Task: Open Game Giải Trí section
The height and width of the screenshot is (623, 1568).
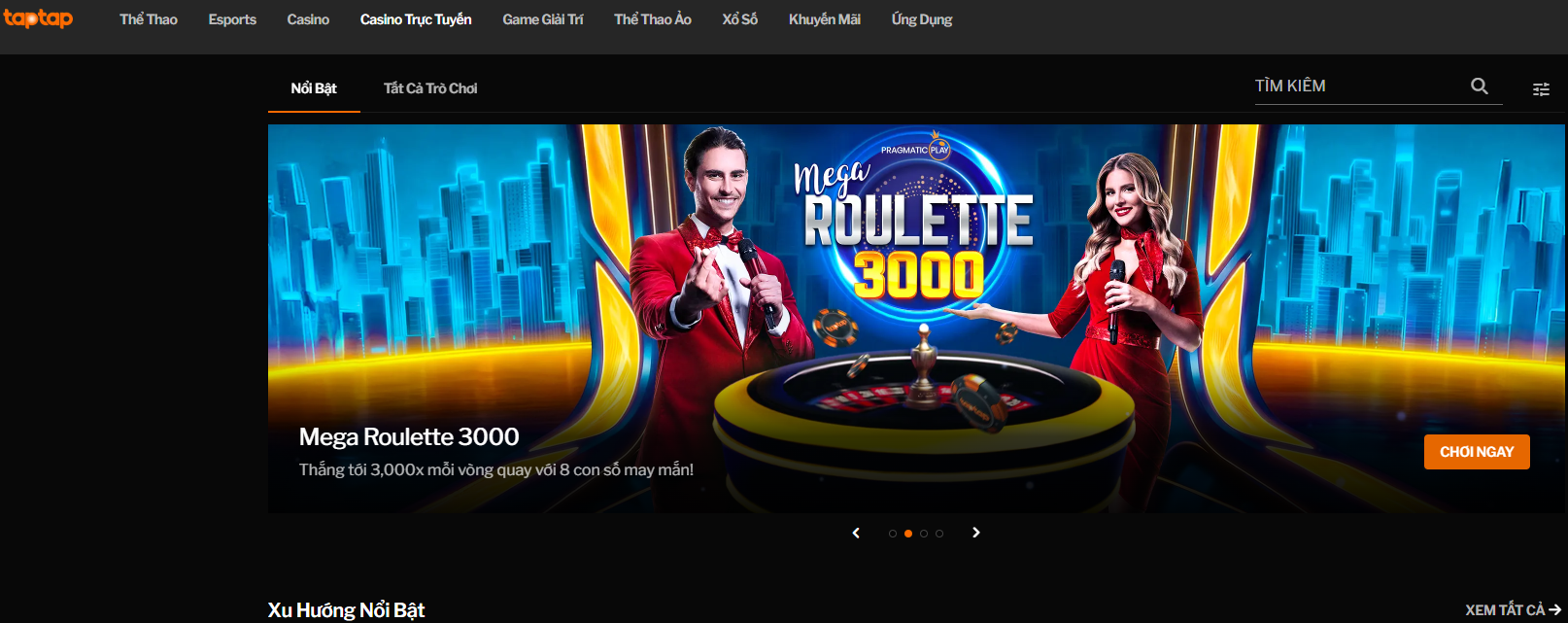Action: point(543,19)
